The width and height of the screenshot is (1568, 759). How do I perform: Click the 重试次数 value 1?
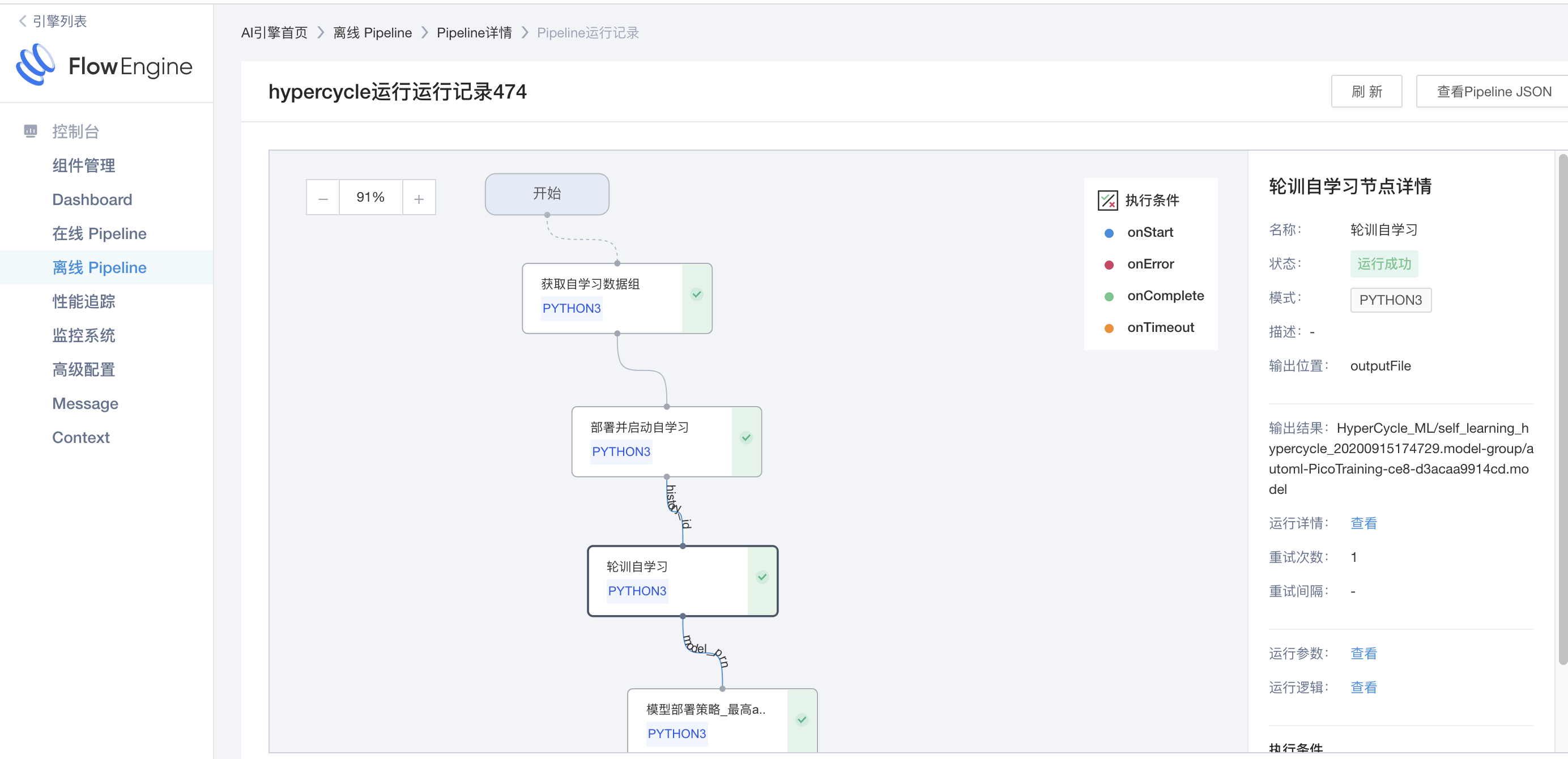1354,557
